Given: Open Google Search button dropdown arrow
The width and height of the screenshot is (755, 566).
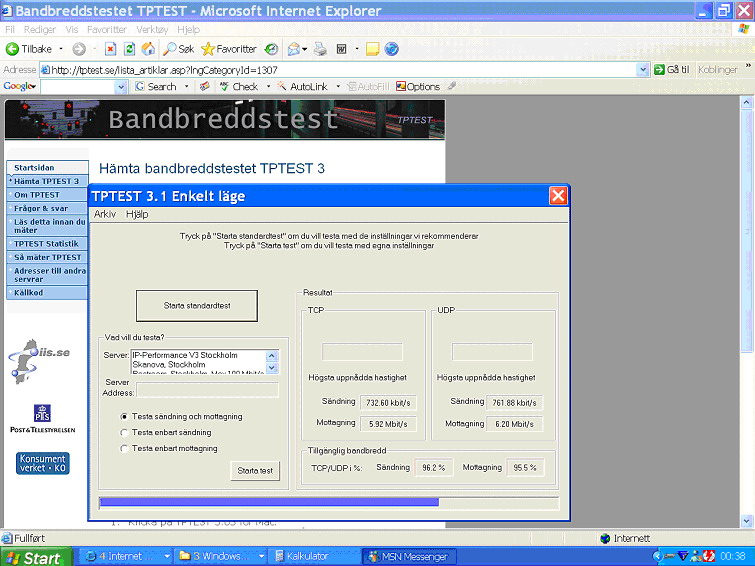Looking at the screenshot, I should (x=187, y=87).
